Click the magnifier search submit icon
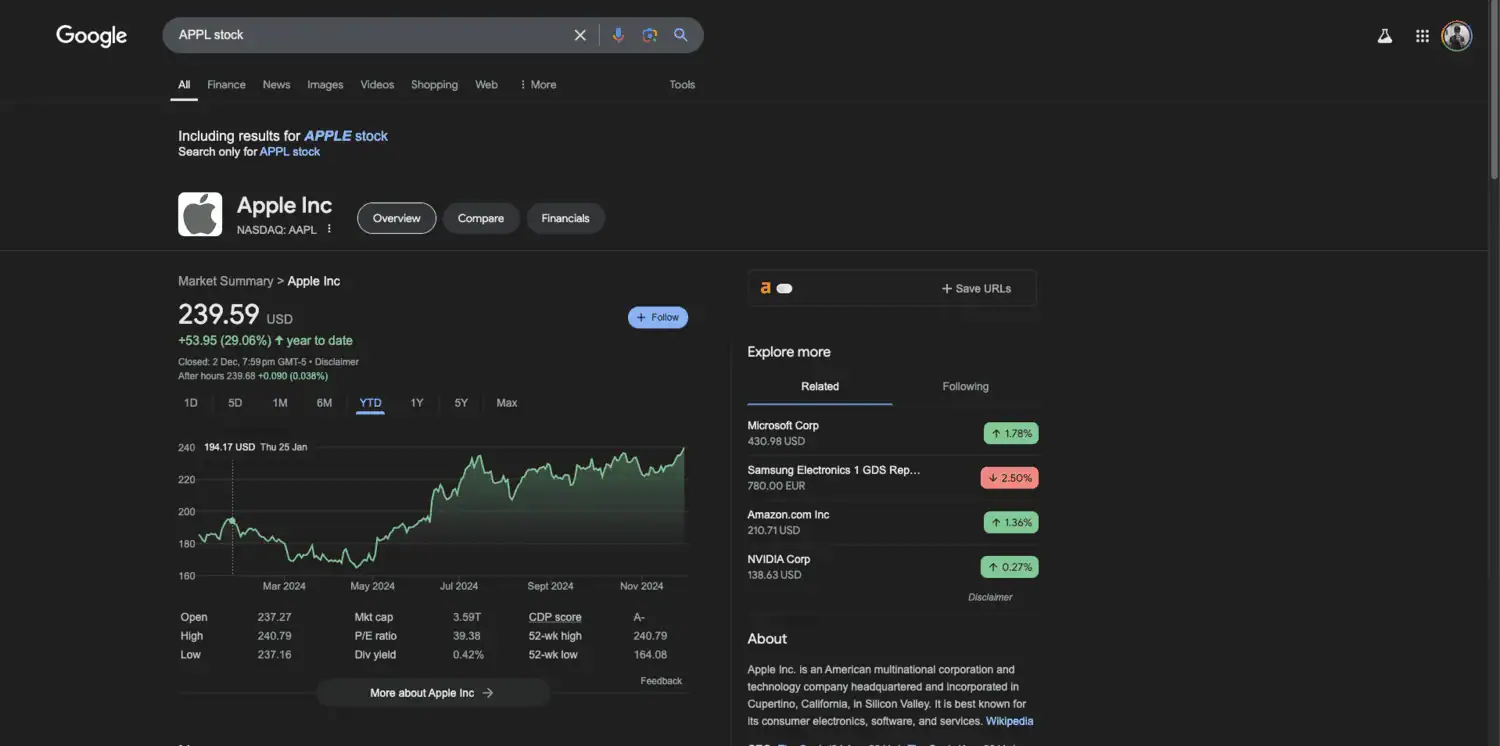 tap(681, 35)
